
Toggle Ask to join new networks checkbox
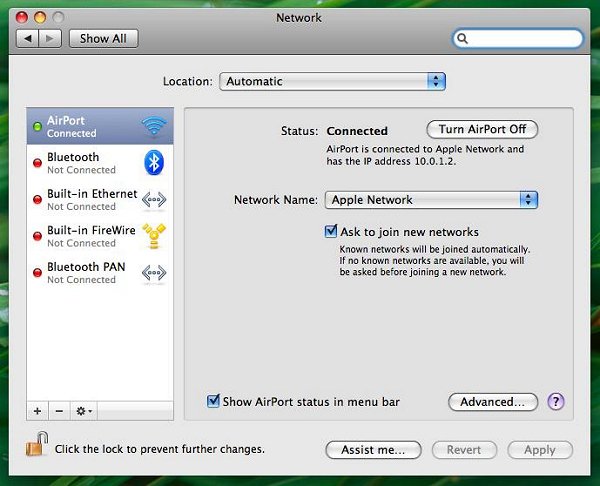(x=332, y=231)
